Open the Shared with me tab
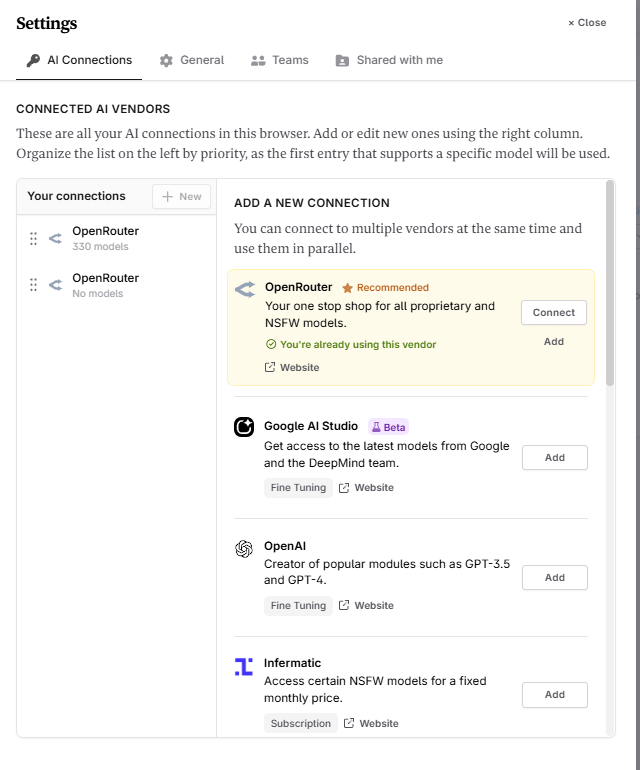 (x=389, y=60)
